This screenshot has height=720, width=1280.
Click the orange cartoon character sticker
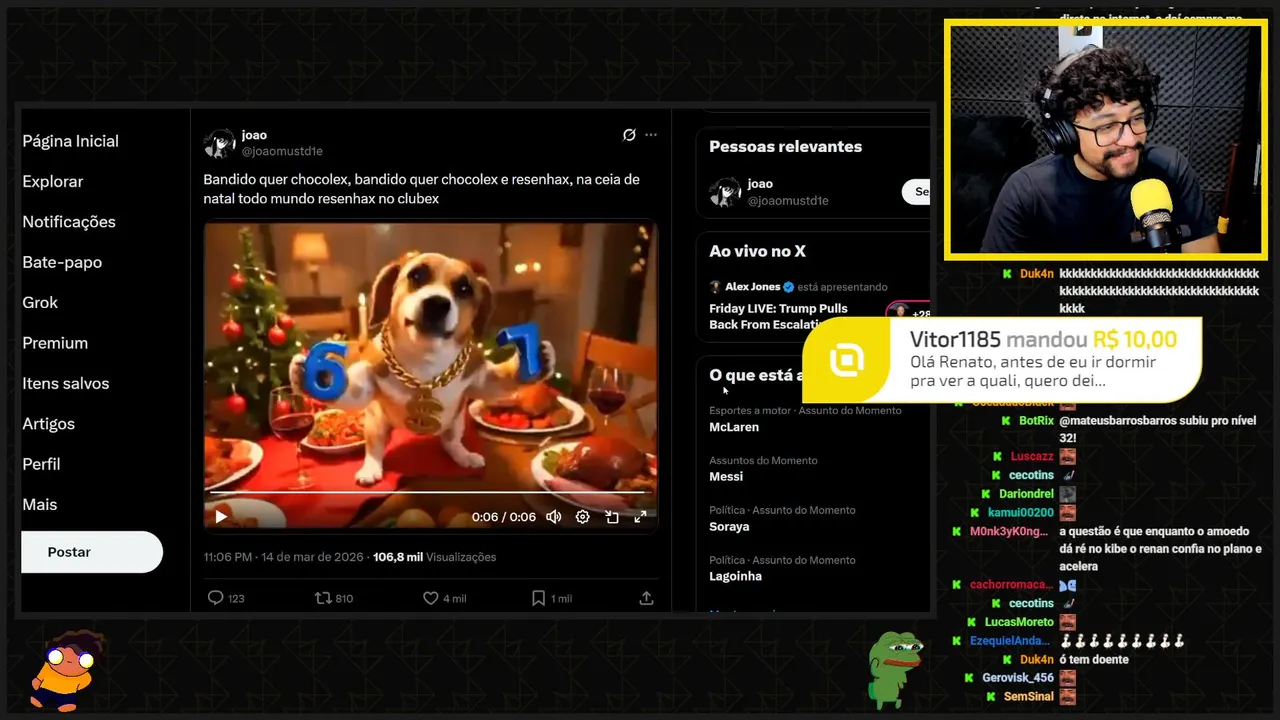(x=68, y=671)
